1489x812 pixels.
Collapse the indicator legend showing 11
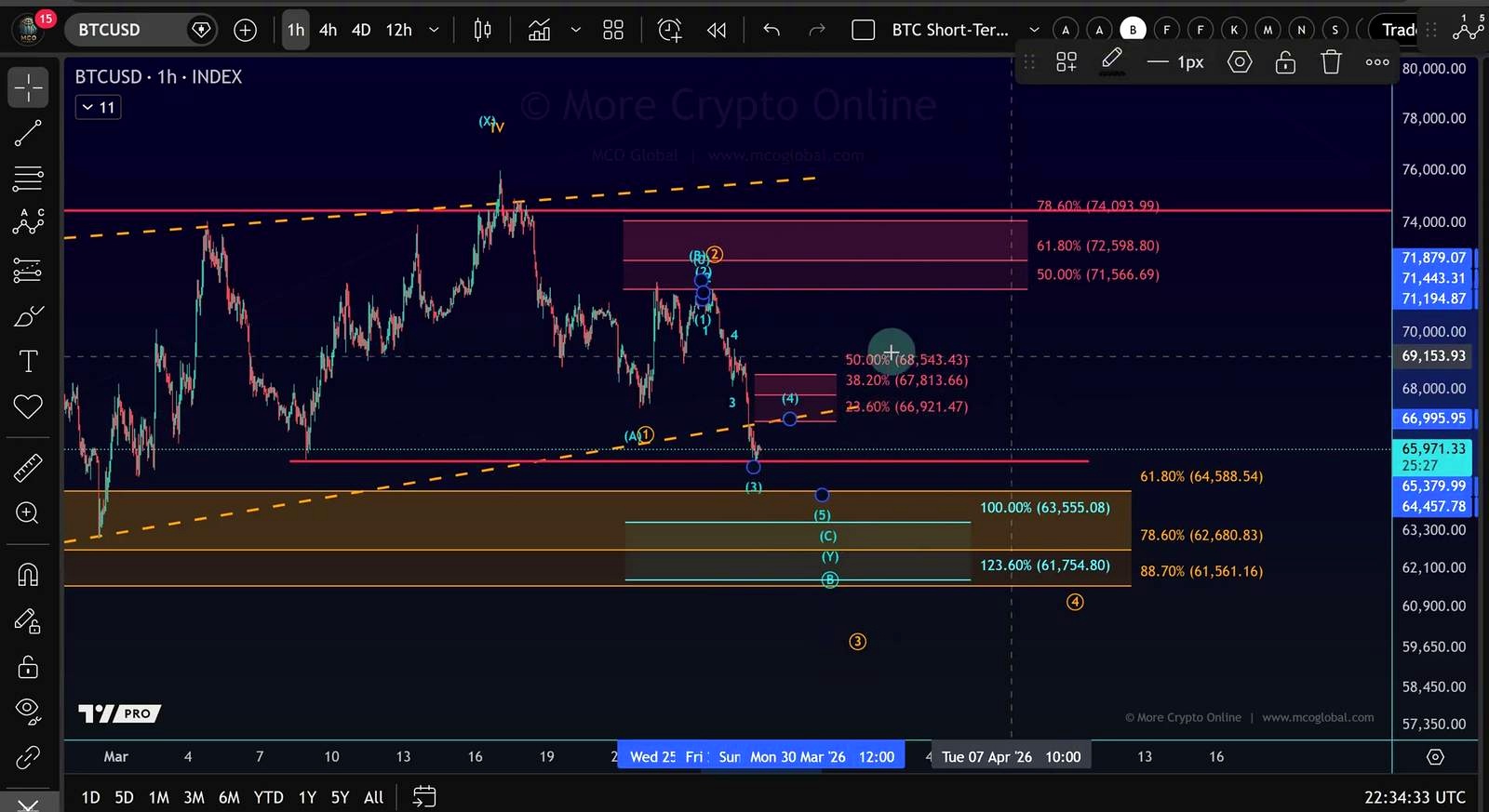pyautogui.click(x=98, y=107)
